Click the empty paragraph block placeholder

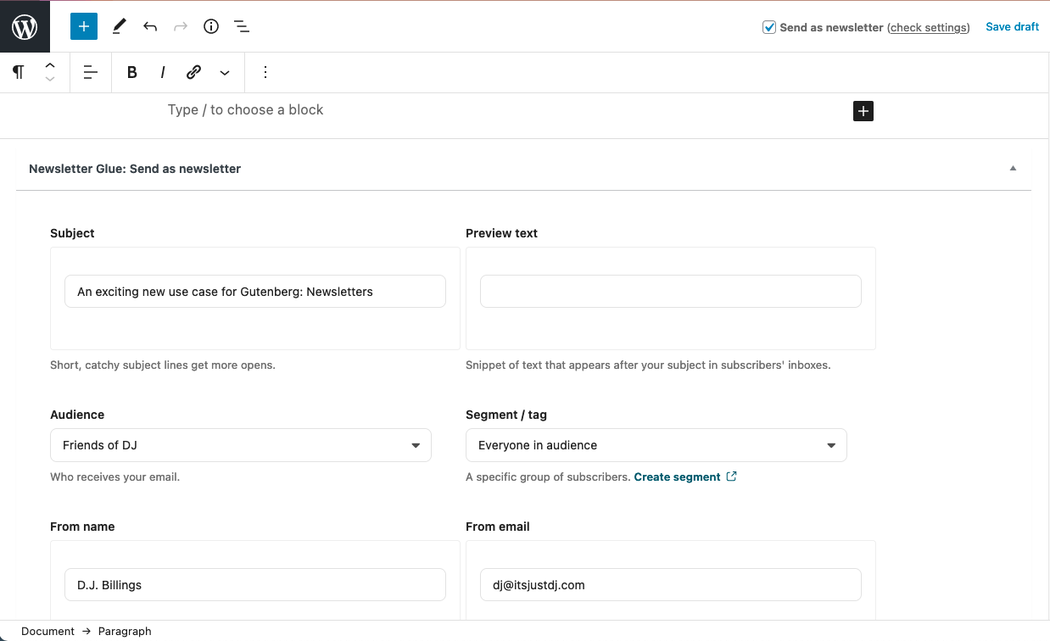click(x=245, y=110)
